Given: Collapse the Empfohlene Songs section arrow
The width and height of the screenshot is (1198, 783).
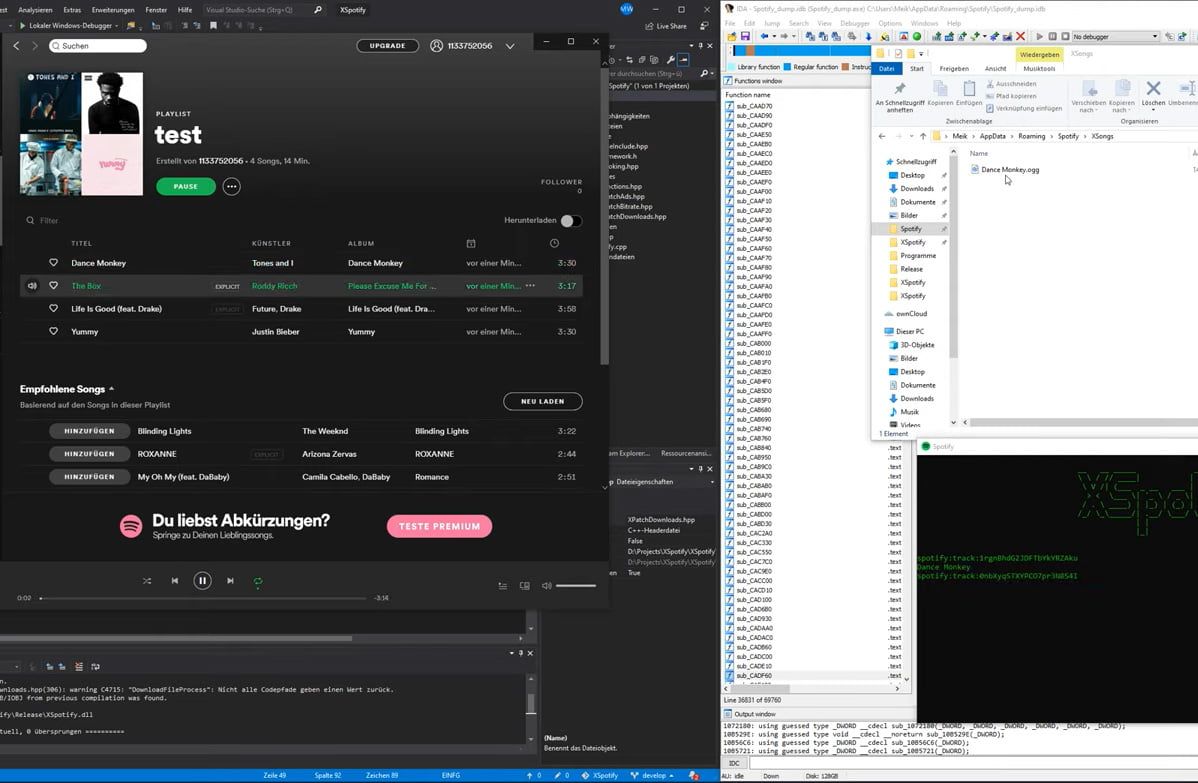Looking at the screenshot, I should pos(112,389).
